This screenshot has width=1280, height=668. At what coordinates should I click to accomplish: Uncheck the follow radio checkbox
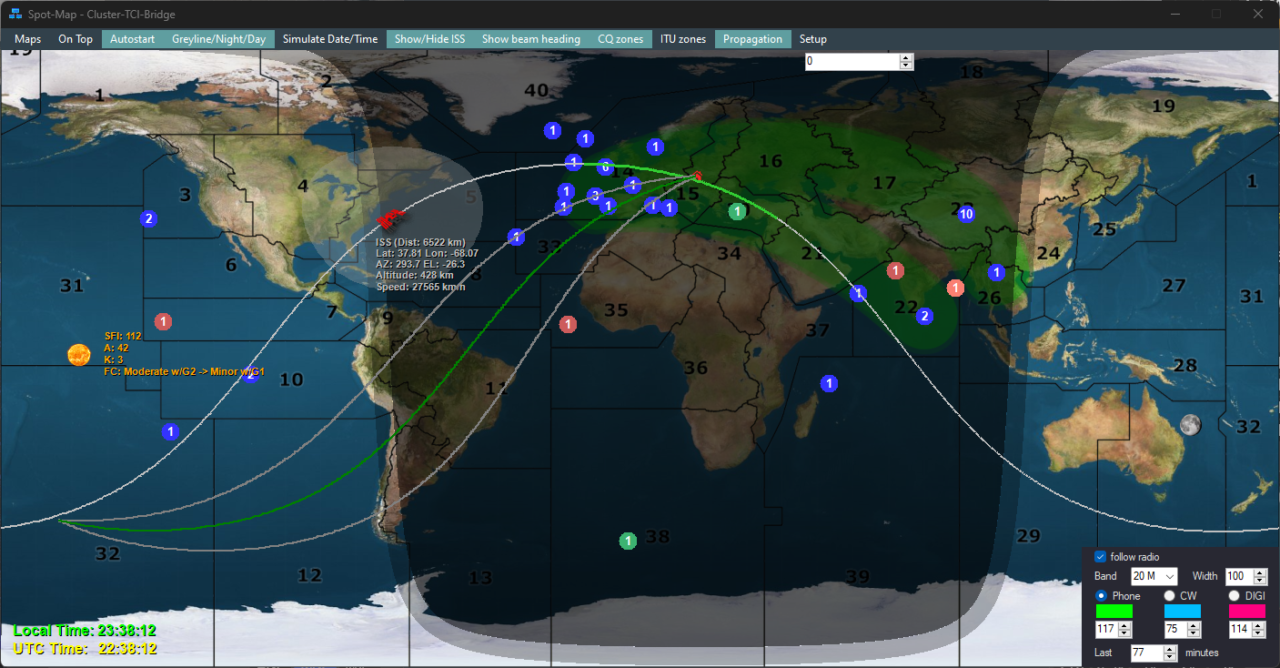tap(1100, 557)
